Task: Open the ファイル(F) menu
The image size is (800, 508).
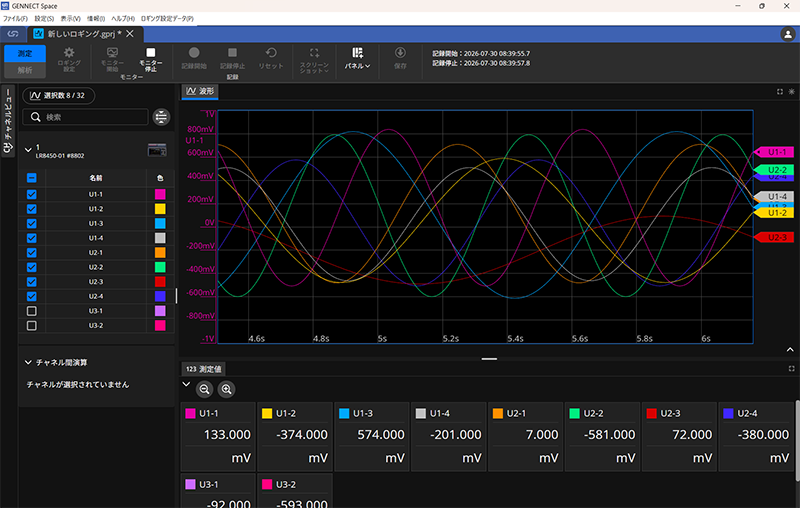Action: [15, 18]
